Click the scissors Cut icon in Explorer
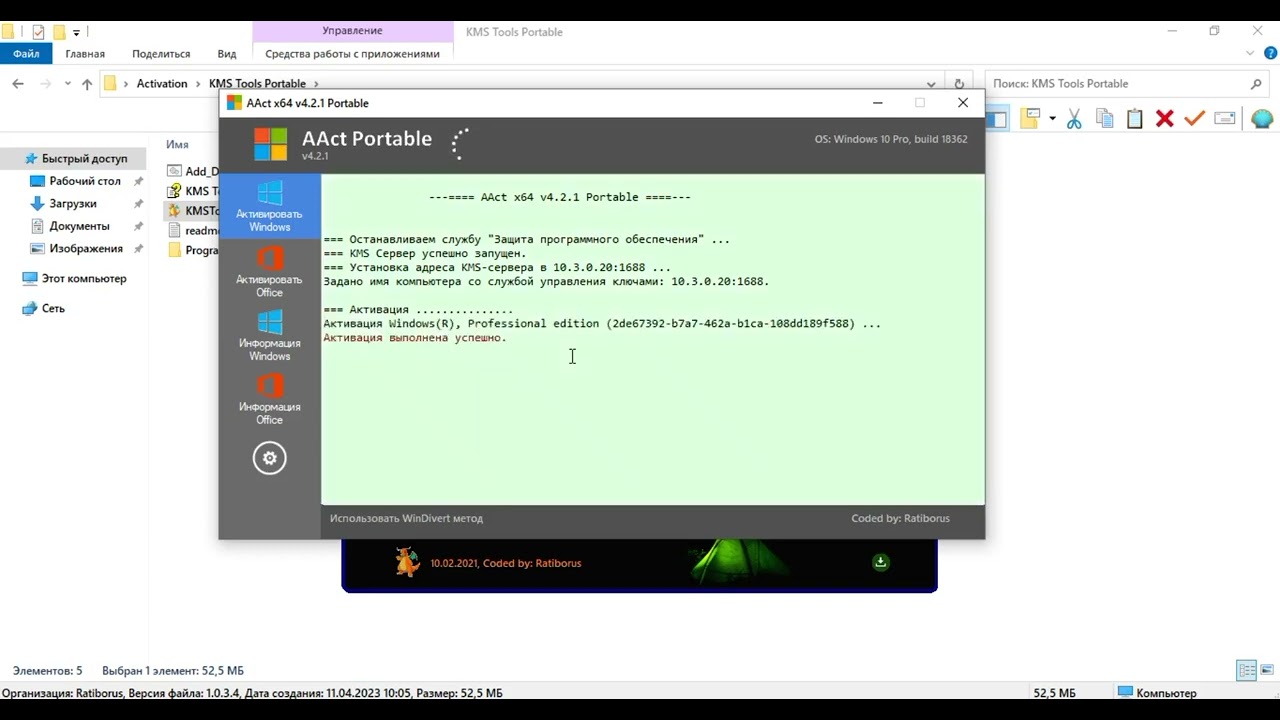1280x720 pixels. (1074, 119)
